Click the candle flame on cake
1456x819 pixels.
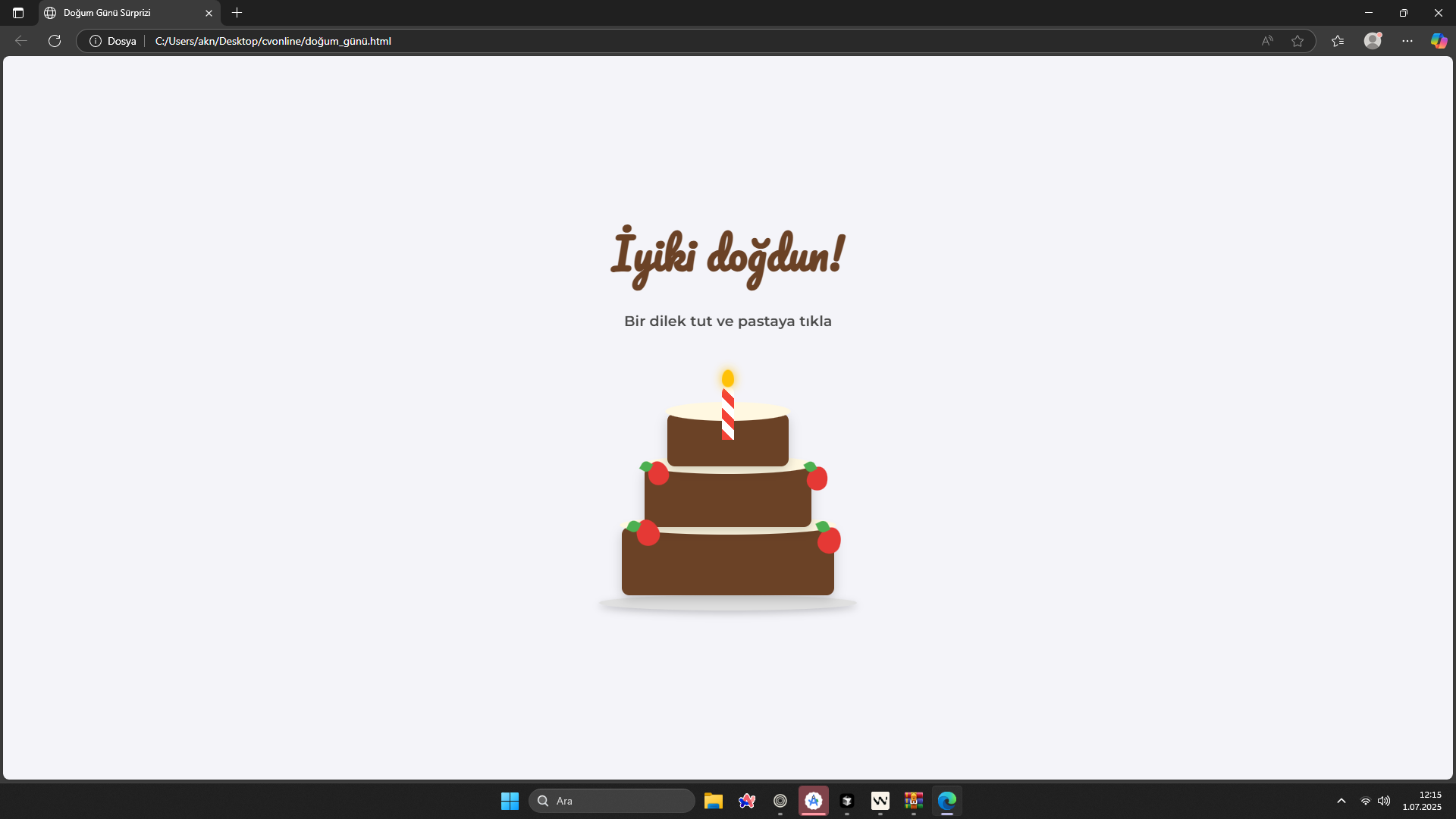(x=727, y=378)
